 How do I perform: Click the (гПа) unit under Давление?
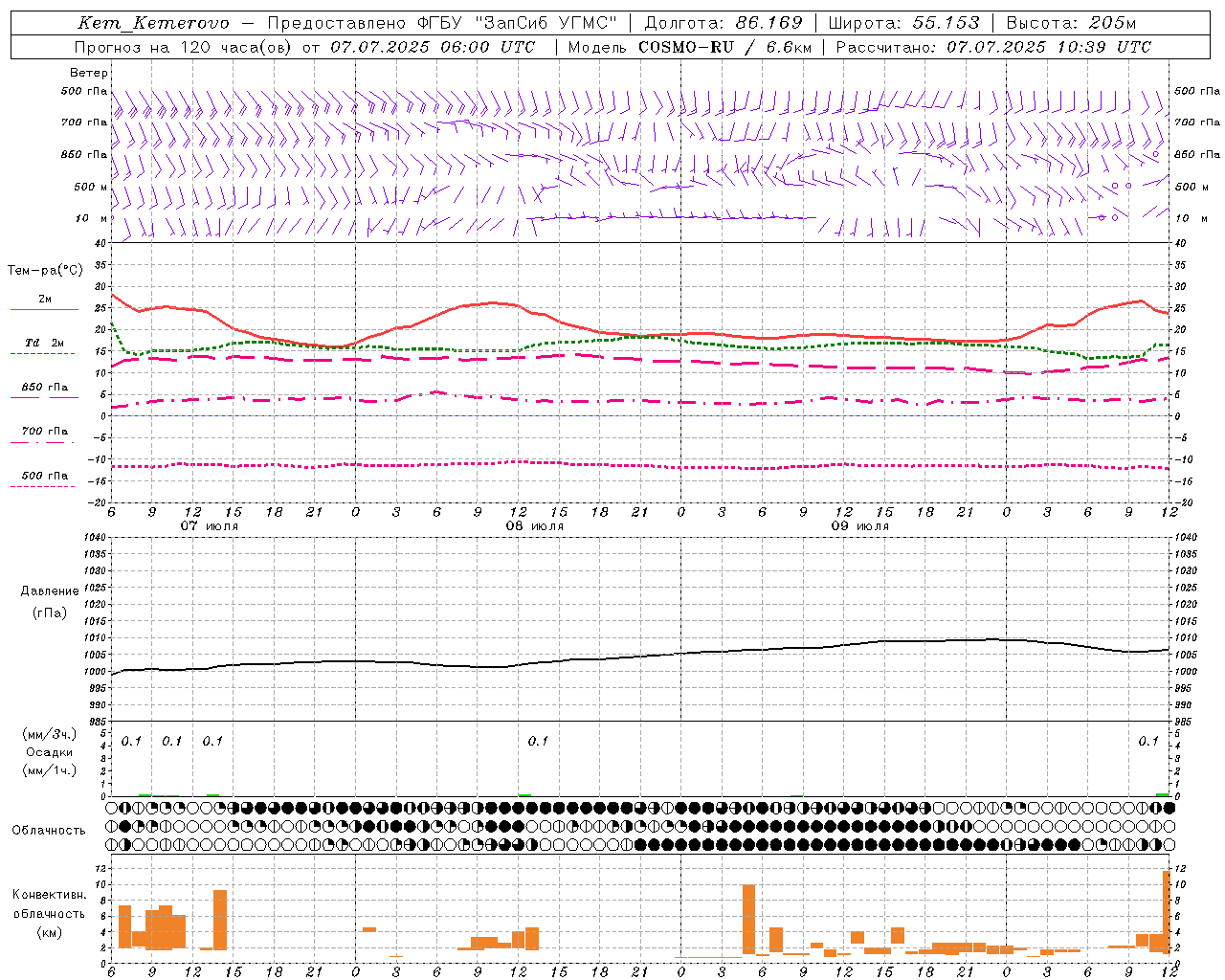(x=50, y=612)
